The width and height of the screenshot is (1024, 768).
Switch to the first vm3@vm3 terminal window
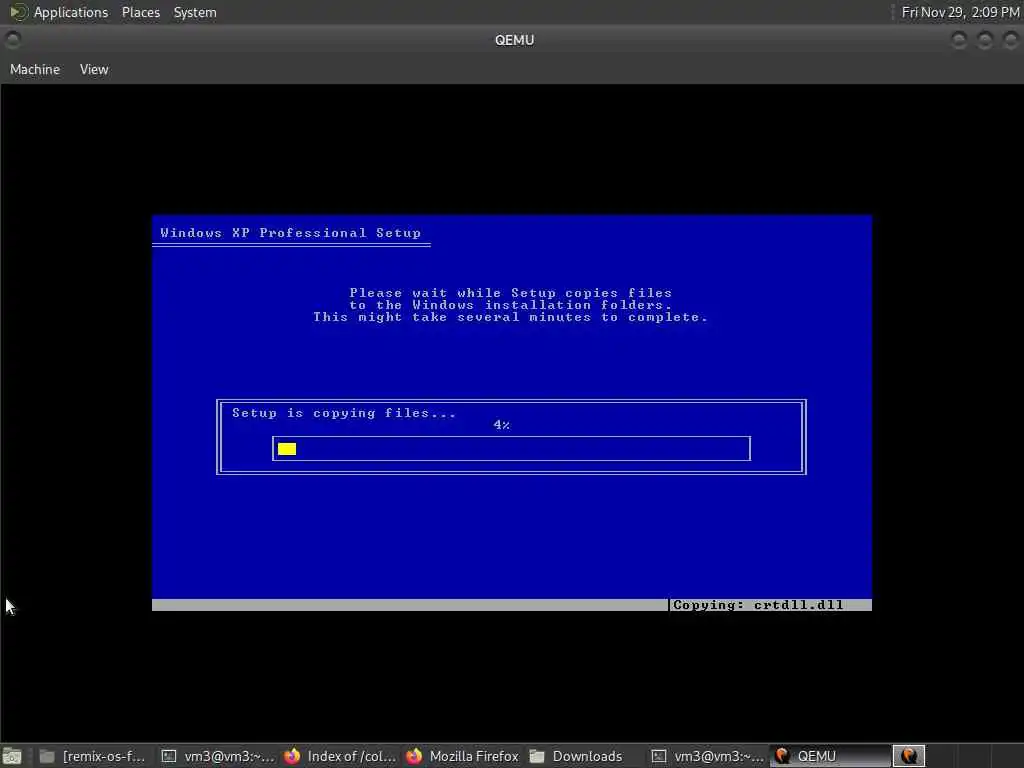(x=218, y=756)
